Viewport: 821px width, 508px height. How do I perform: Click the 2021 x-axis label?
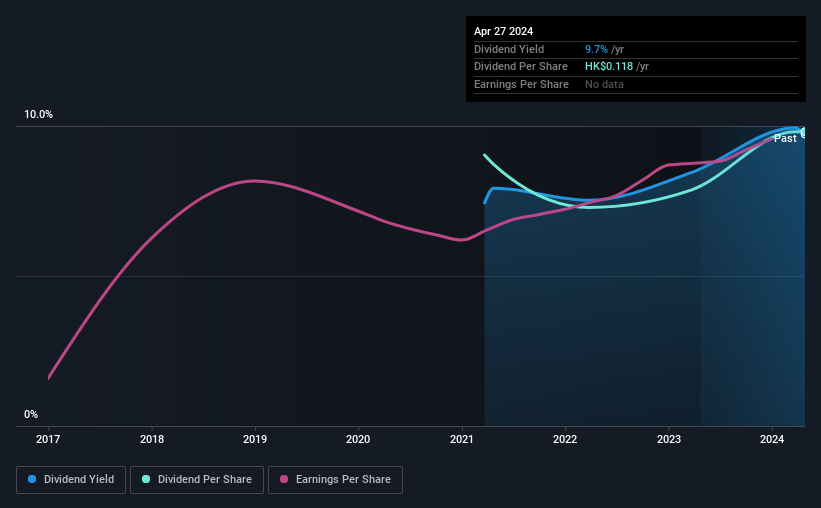[x=462, y=439]
